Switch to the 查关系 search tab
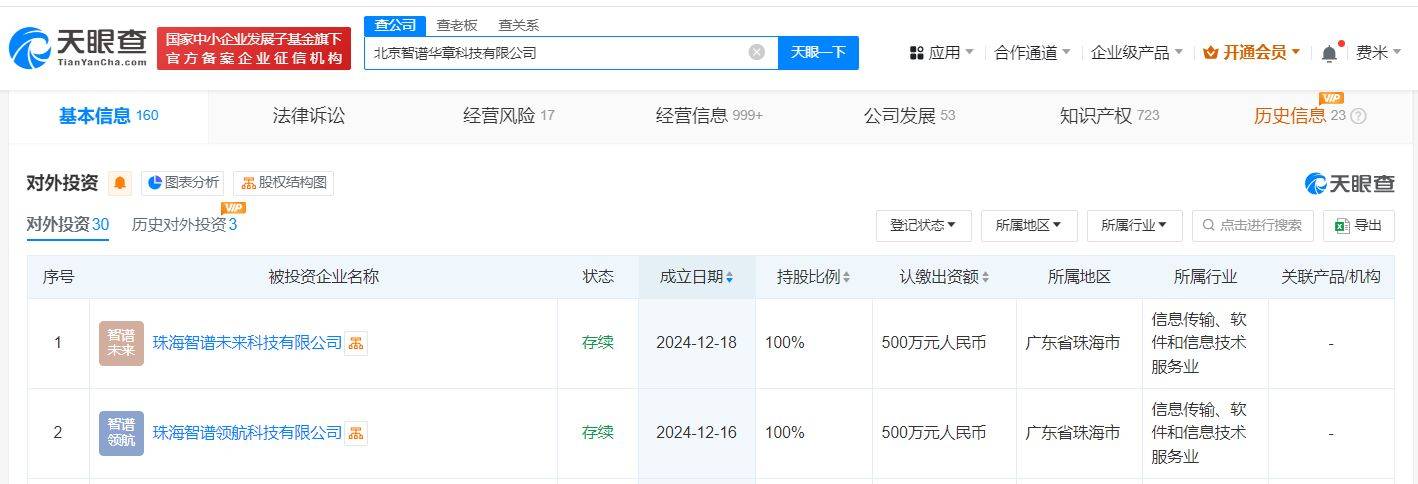 [x=519, y=25]
